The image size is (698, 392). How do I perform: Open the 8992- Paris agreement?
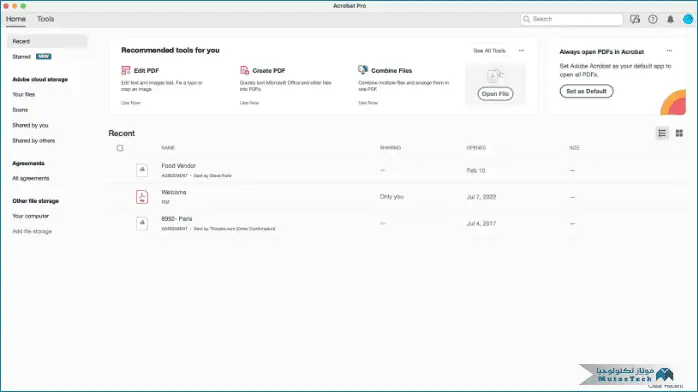tap(177, 219)
